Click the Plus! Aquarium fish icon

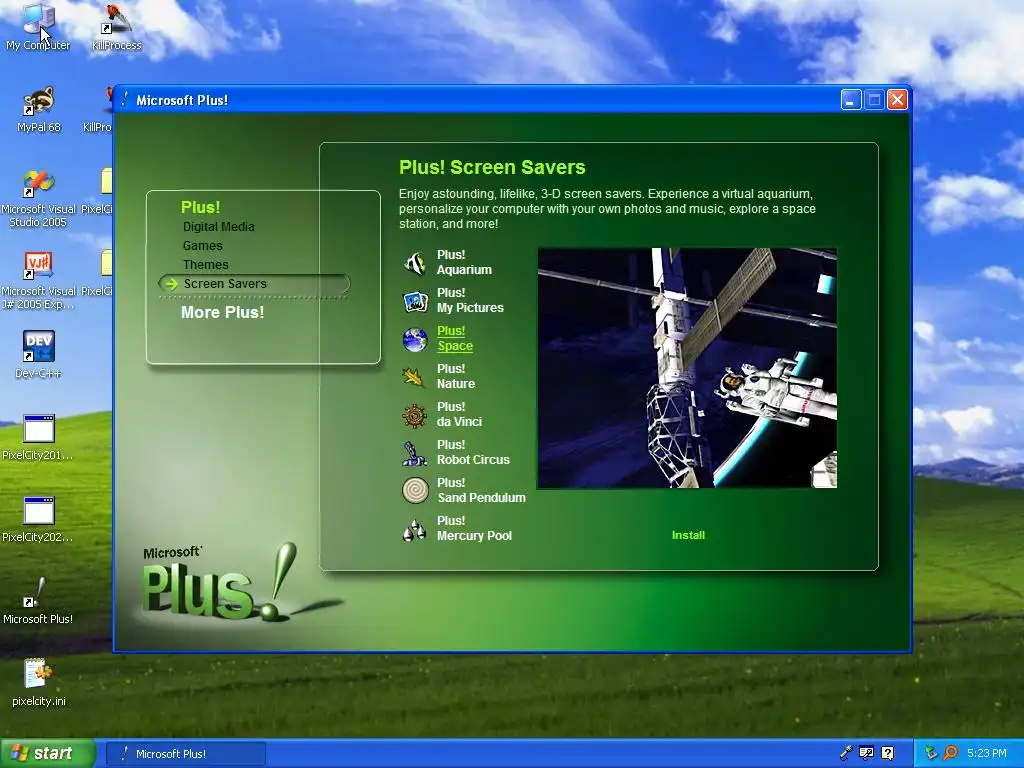pyautogui.click(x=415, y=263)
